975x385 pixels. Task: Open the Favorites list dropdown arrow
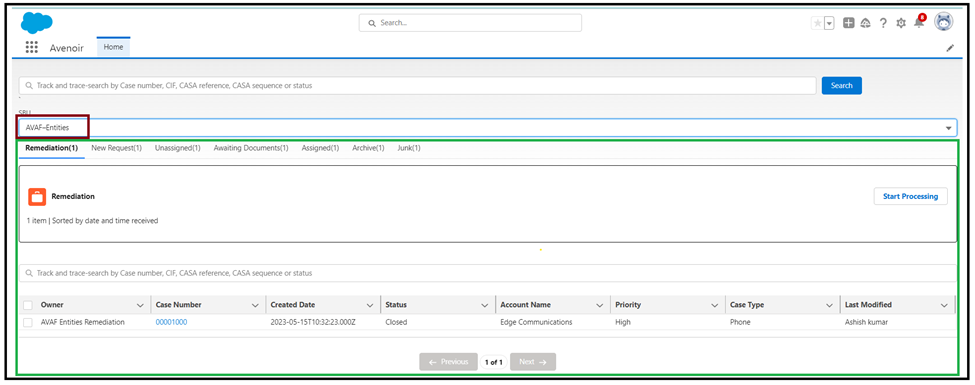click(x=829, y=23)
